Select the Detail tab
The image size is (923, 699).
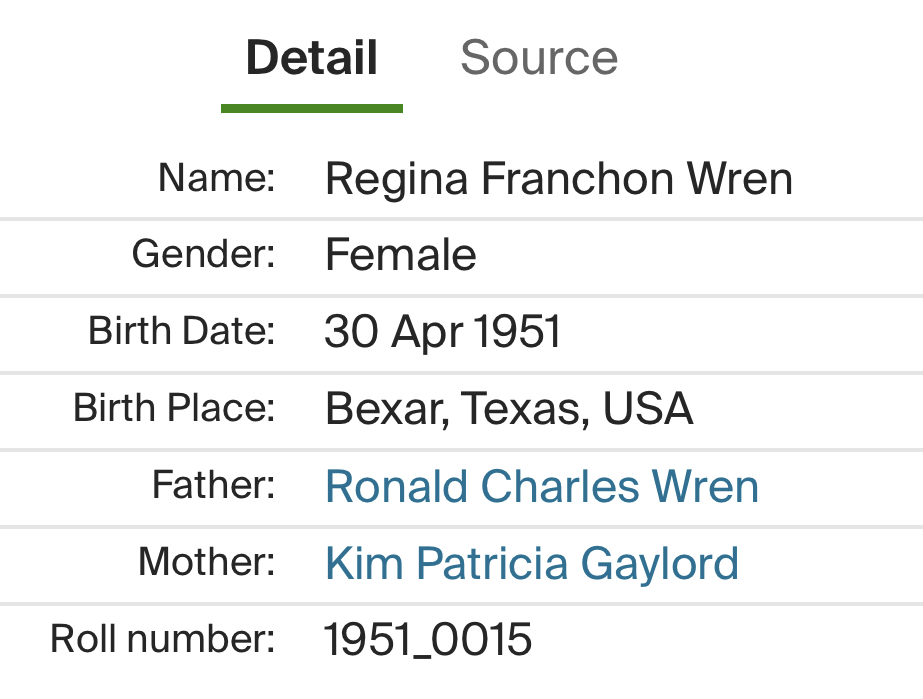pyautogui.click(x=312, y=58)
